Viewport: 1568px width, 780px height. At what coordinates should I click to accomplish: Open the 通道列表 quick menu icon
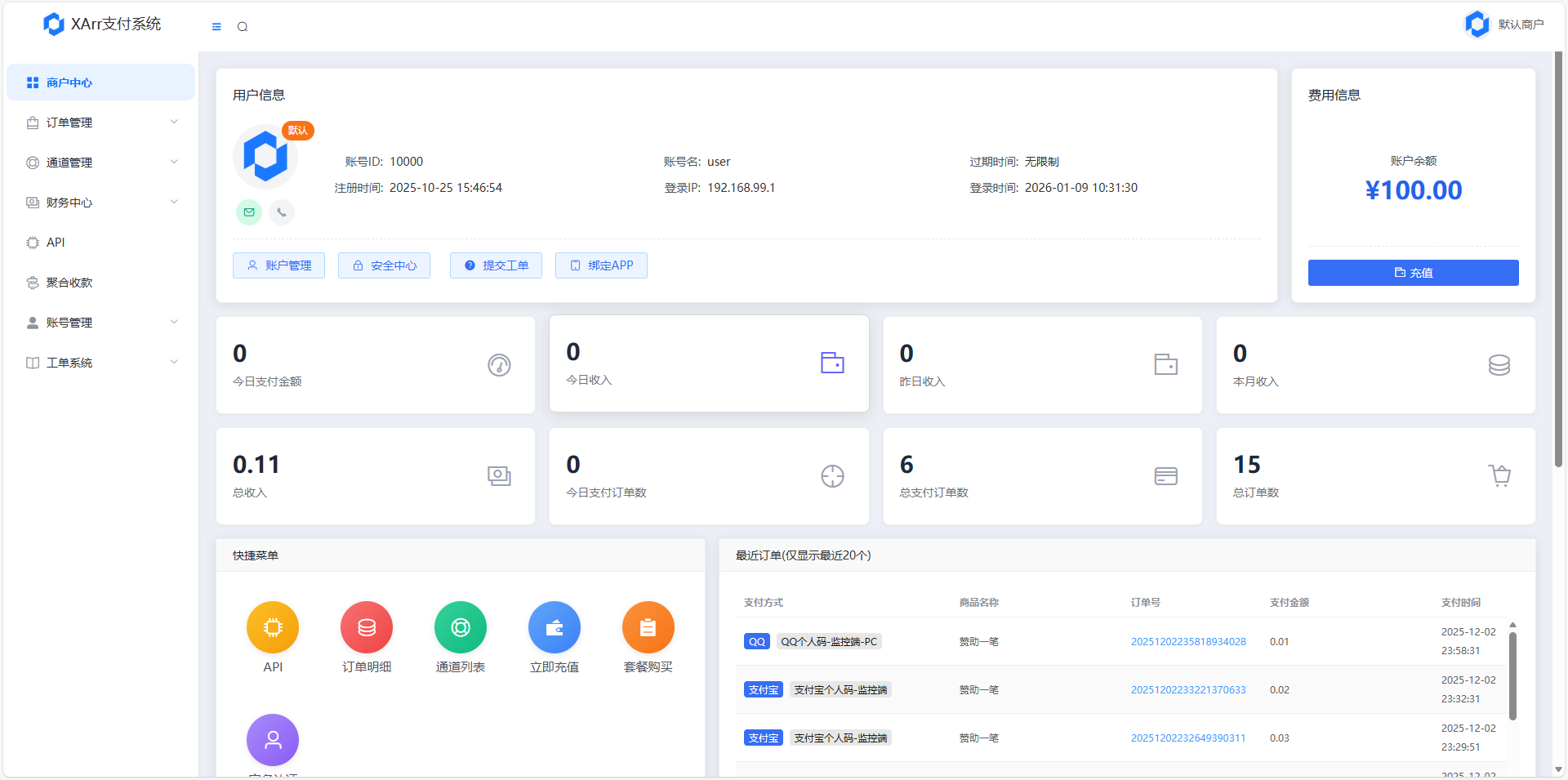[460, 627]
